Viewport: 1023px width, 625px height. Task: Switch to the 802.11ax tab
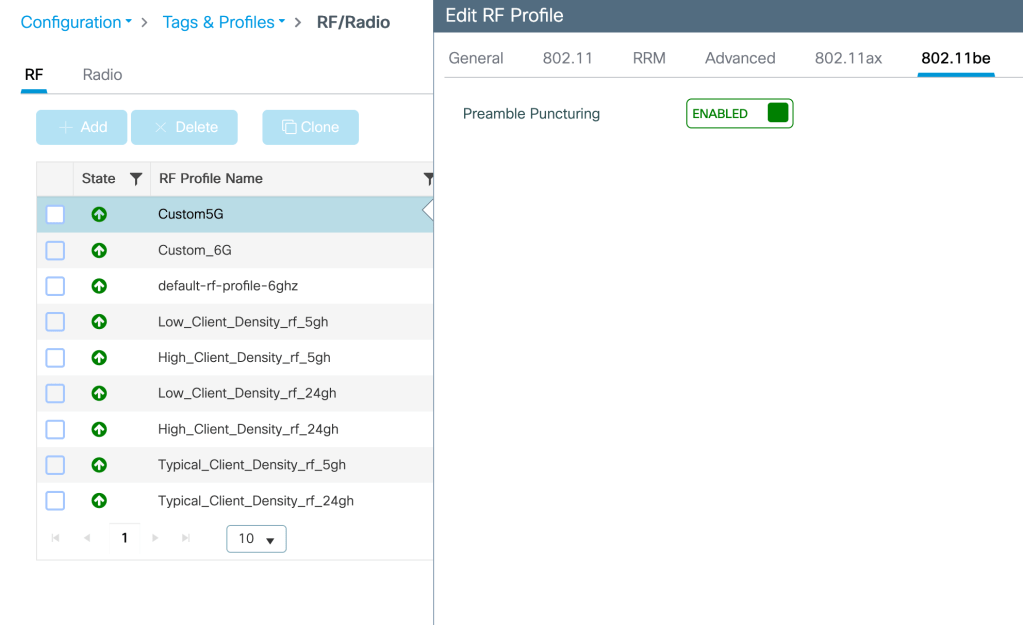(x=848, y=58)
